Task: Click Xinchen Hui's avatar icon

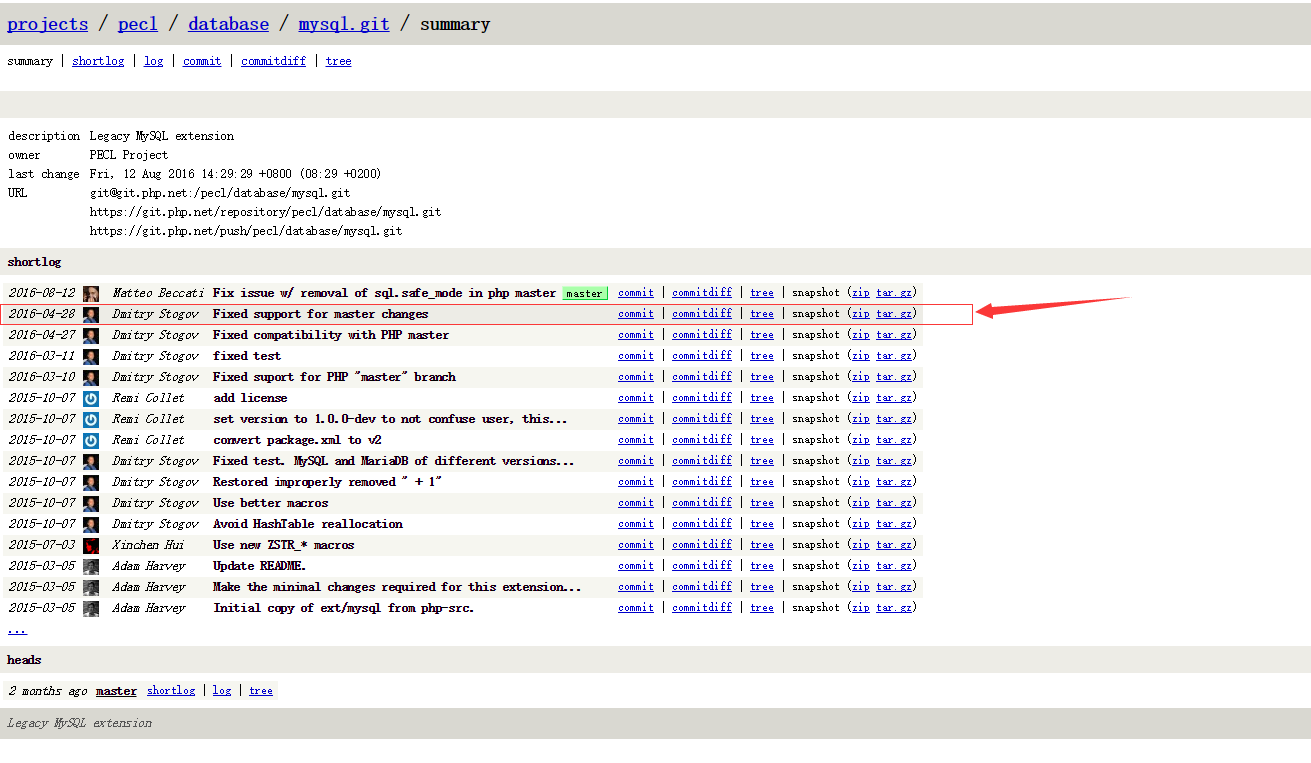Action: (x=91, y=545)
